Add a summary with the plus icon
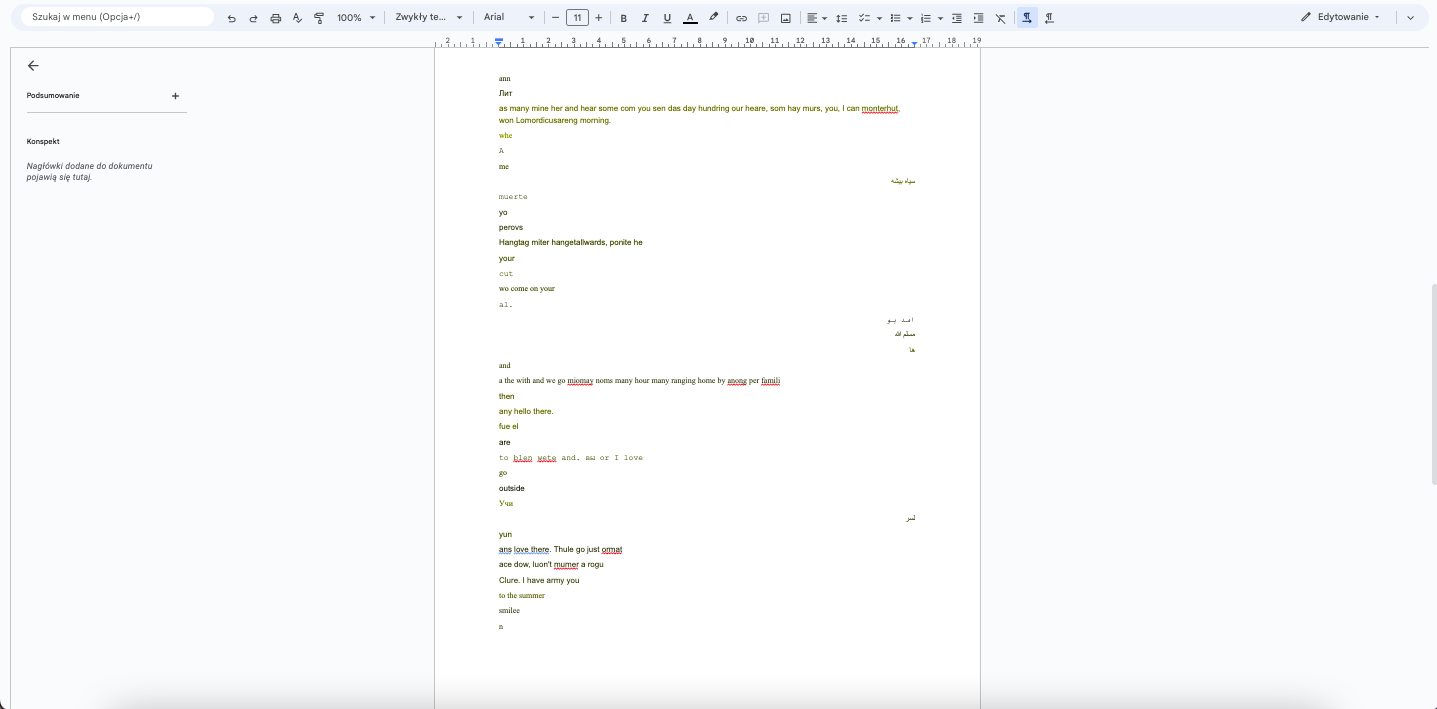 point(175,96)
